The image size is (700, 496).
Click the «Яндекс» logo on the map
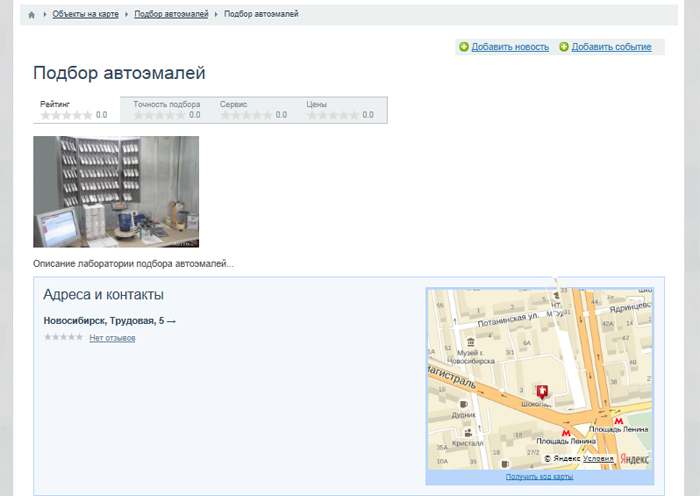click(x=634, y=459)
